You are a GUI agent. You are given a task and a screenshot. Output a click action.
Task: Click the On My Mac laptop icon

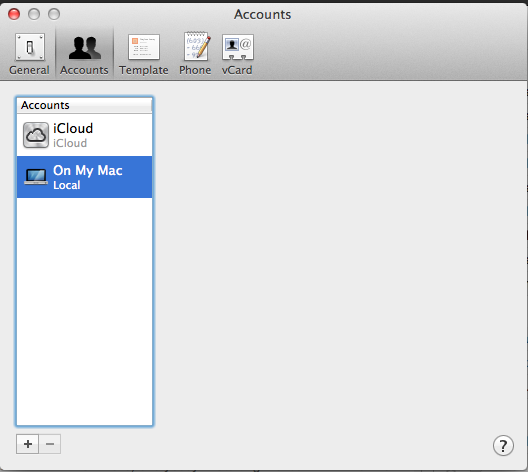pos(36,177)
